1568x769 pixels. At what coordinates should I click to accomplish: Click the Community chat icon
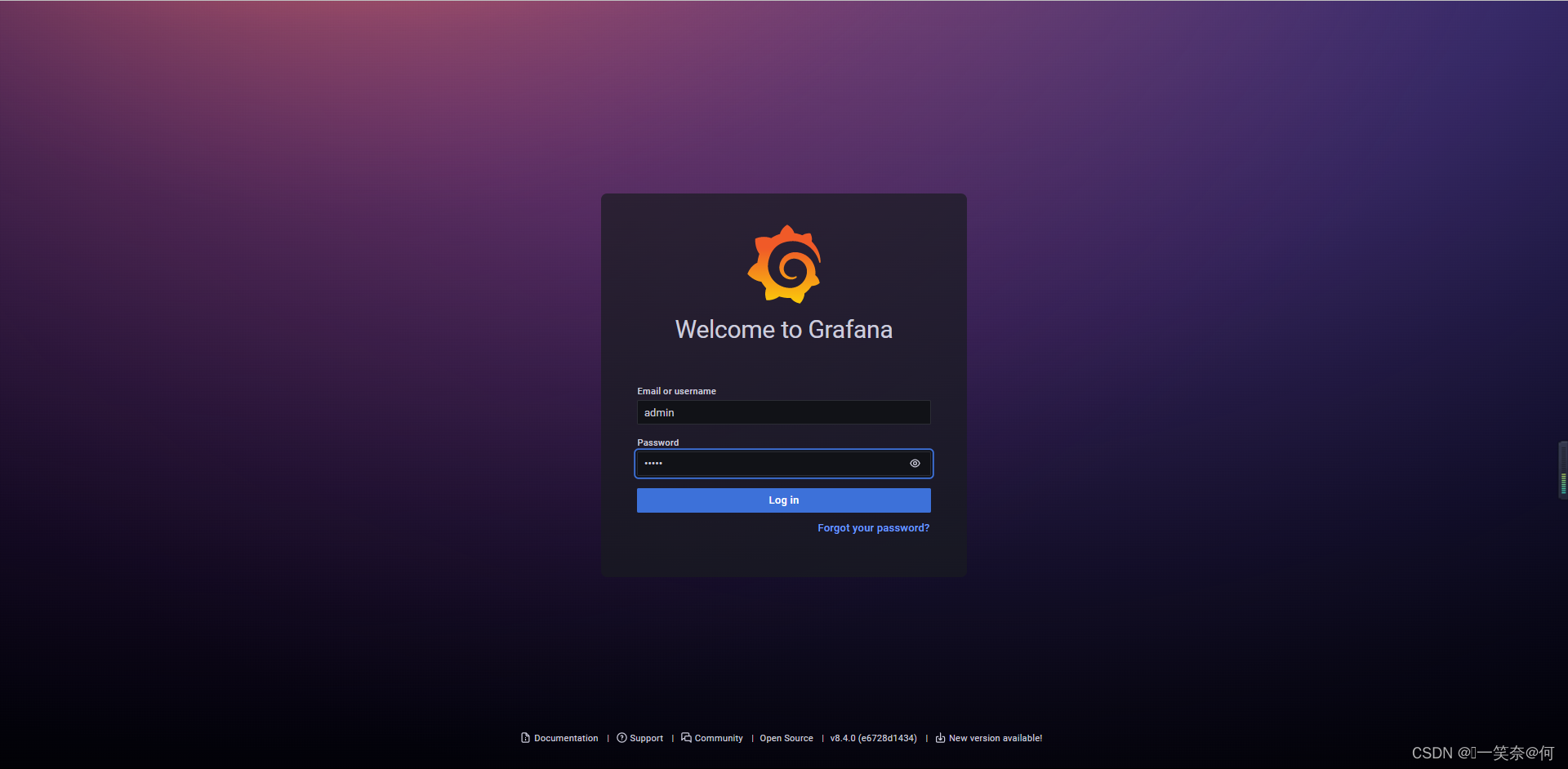686,737
